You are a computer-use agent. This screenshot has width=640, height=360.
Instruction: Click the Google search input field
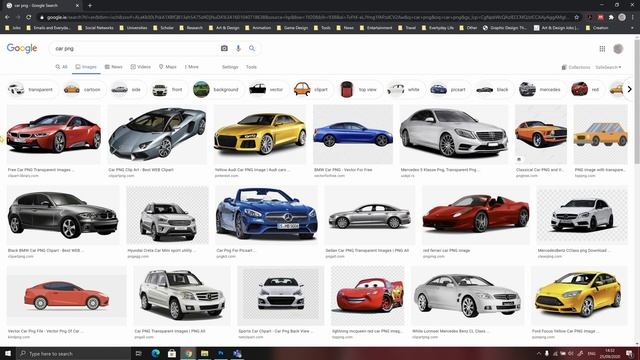point(135,48)
